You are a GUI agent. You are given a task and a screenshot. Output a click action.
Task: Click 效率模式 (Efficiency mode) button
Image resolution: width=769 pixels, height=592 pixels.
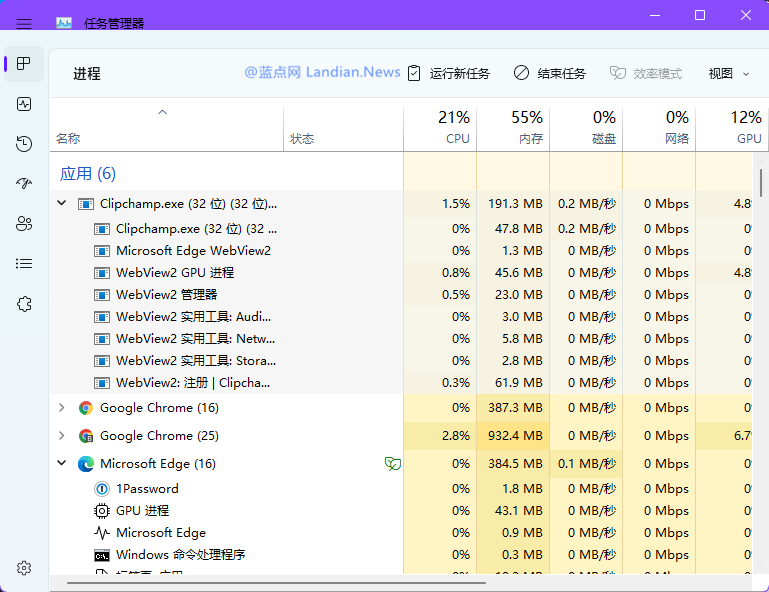pyautogui.click(x=646, y=74)
